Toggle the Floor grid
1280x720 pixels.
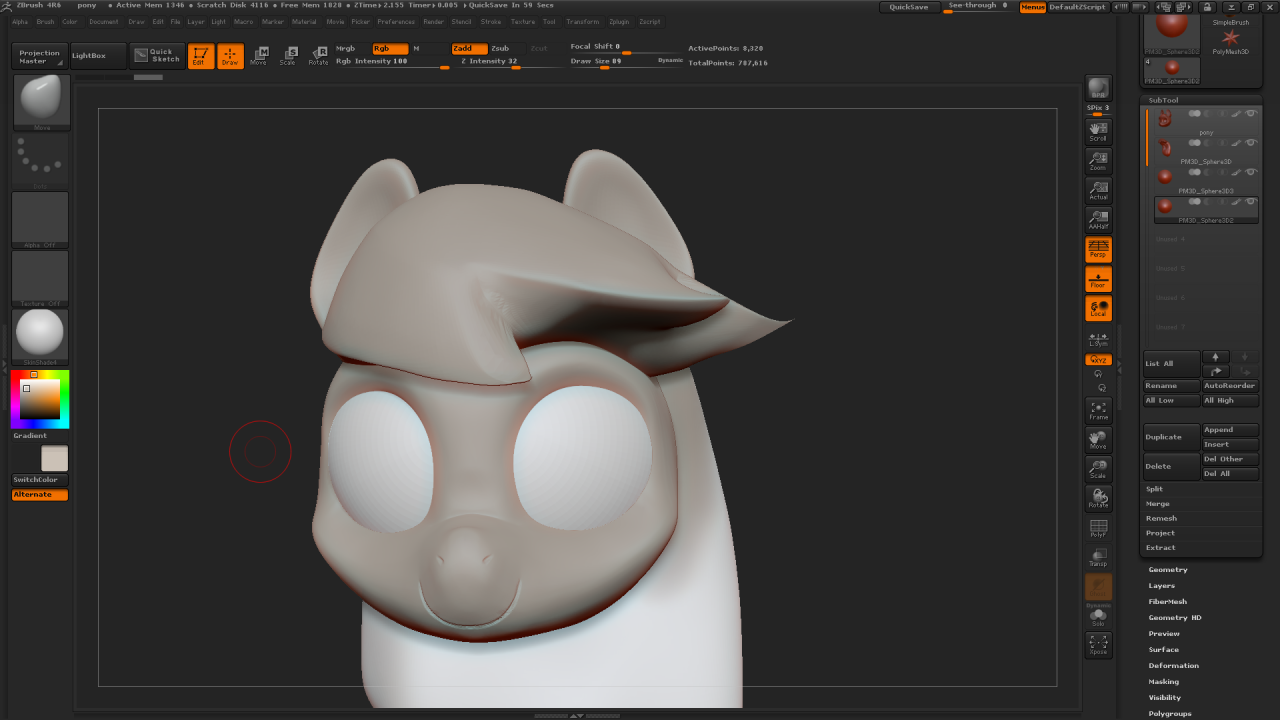tap(1098, 279)
